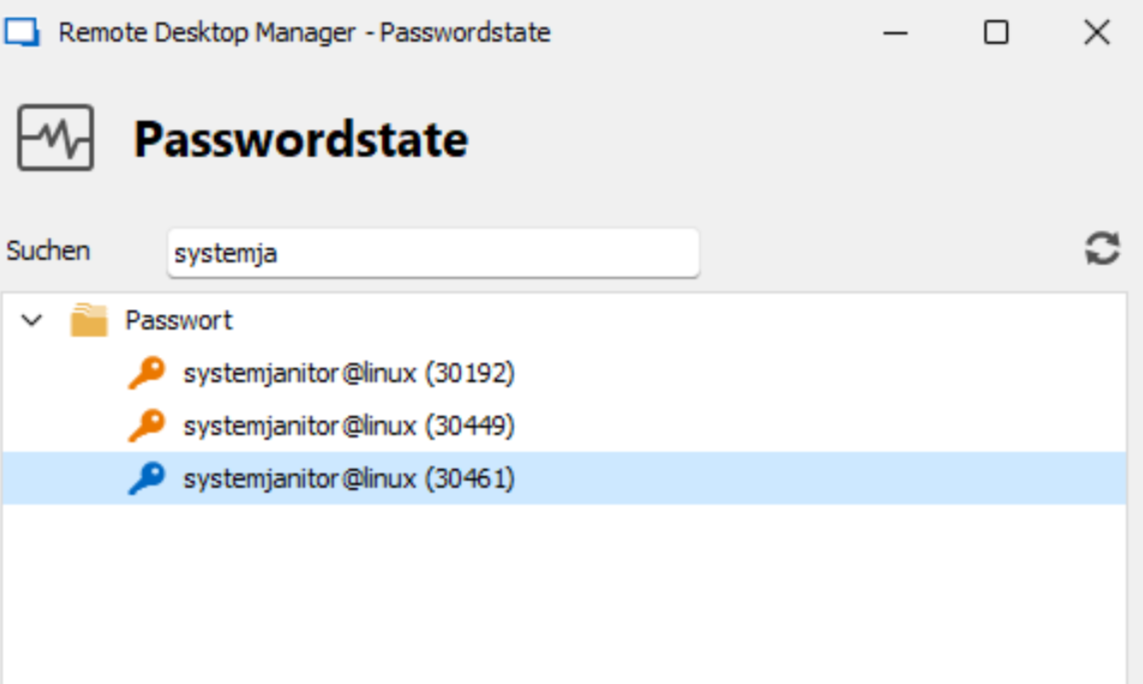The width and height of the screenshot is (1143, 684).
Task: Select systemjanitor@linux (30449) entry
Action: [349, 426]
